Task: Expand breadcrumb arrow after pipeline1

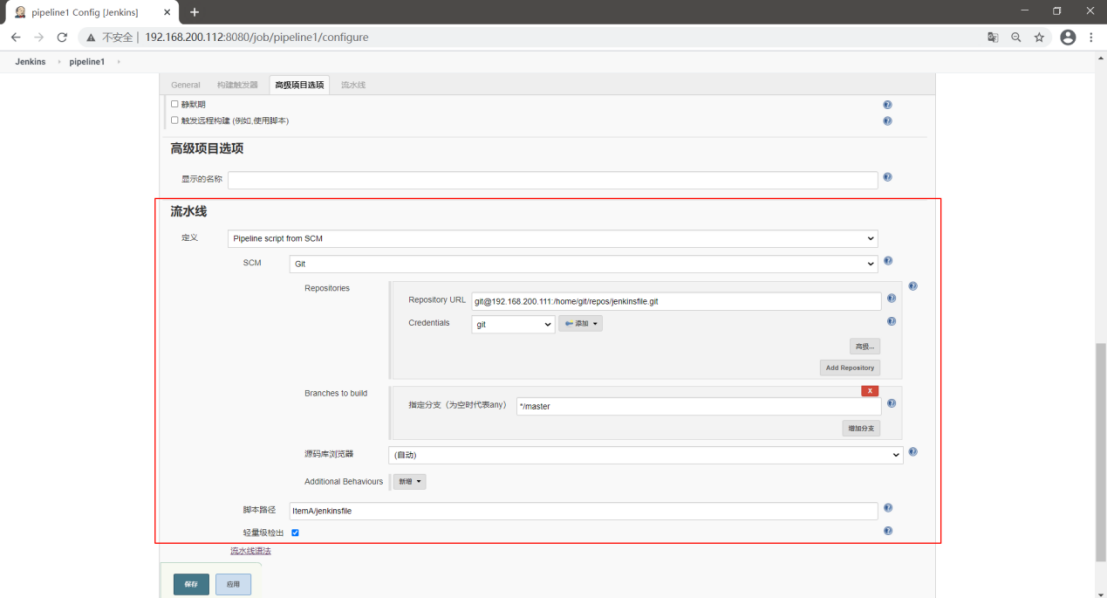Action: point(118,62)
